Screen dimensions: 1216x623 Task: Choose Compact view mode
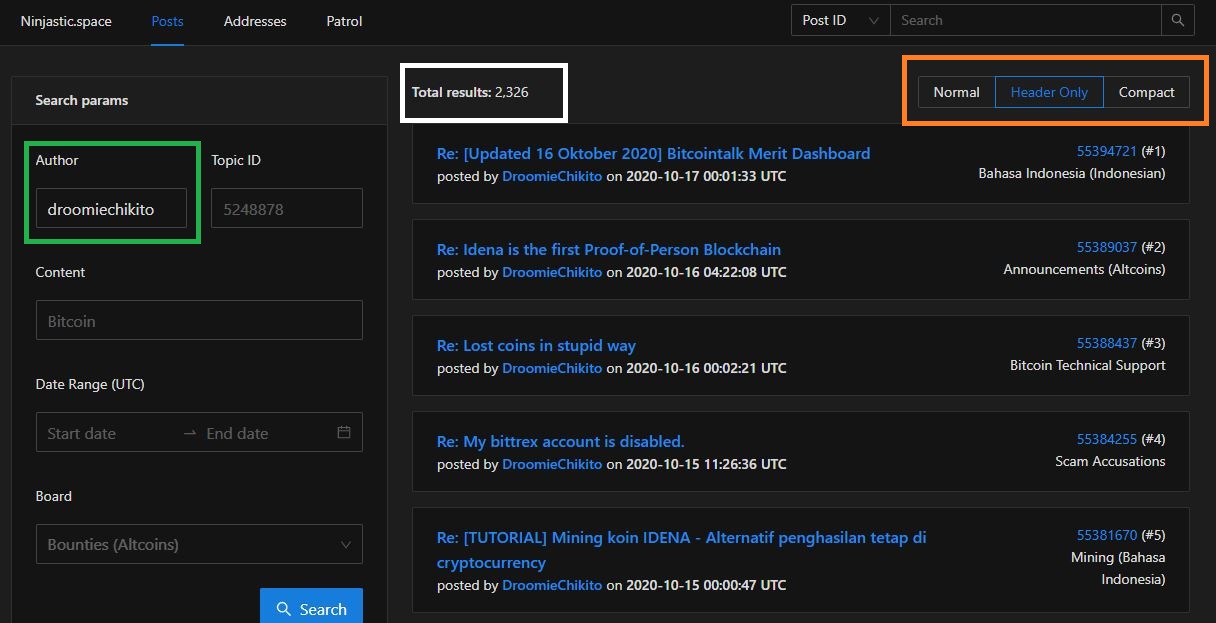click(1146, 92)
